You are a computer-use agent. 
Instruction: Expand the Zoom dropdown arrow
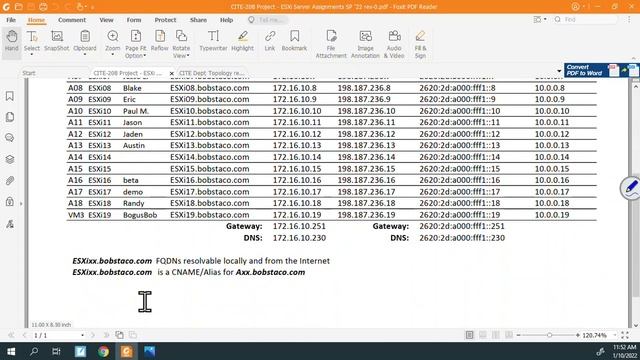(x=113, y=55)
